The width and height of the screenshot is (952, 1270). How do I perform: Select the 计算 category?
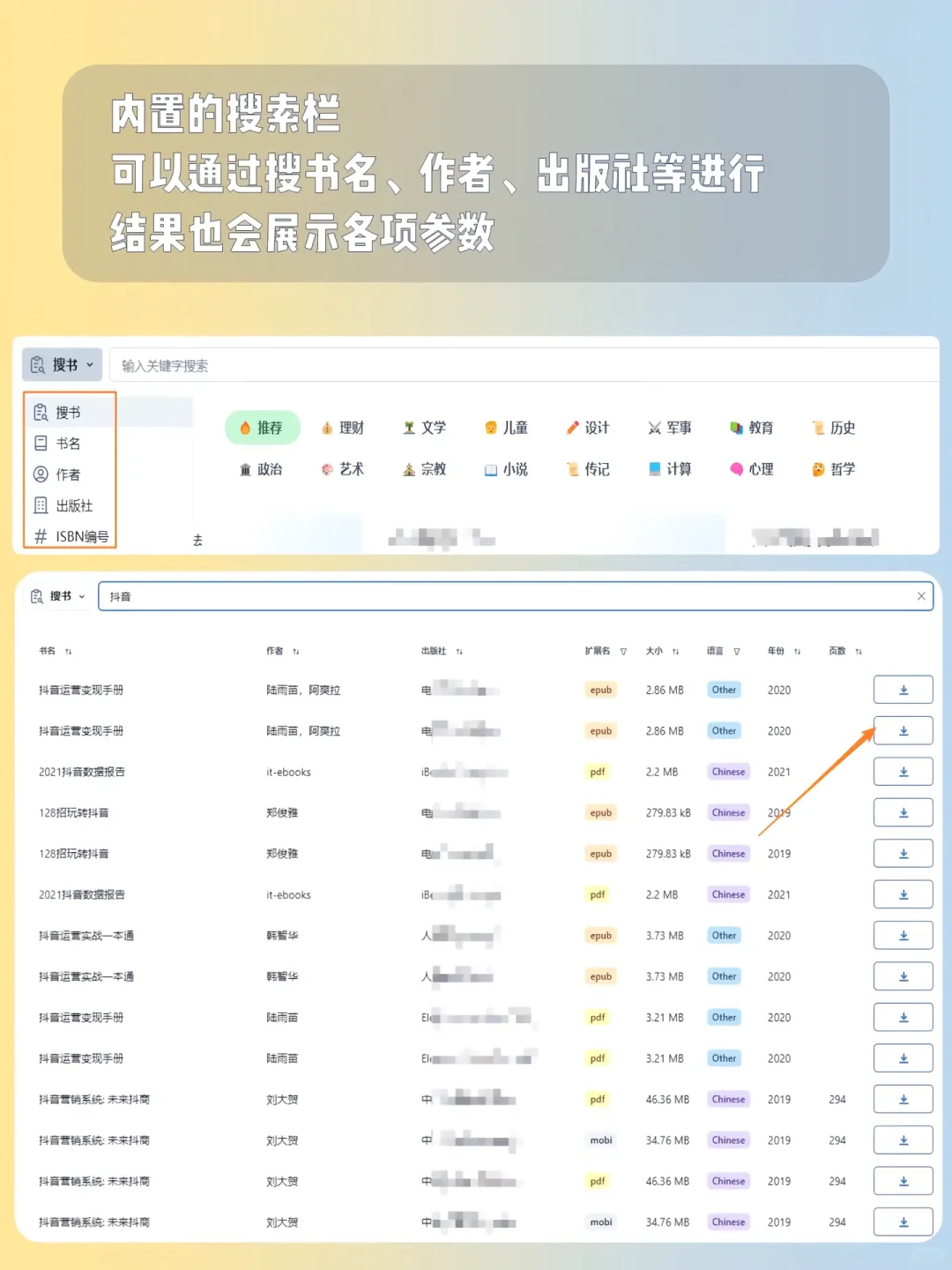[670, 469]
